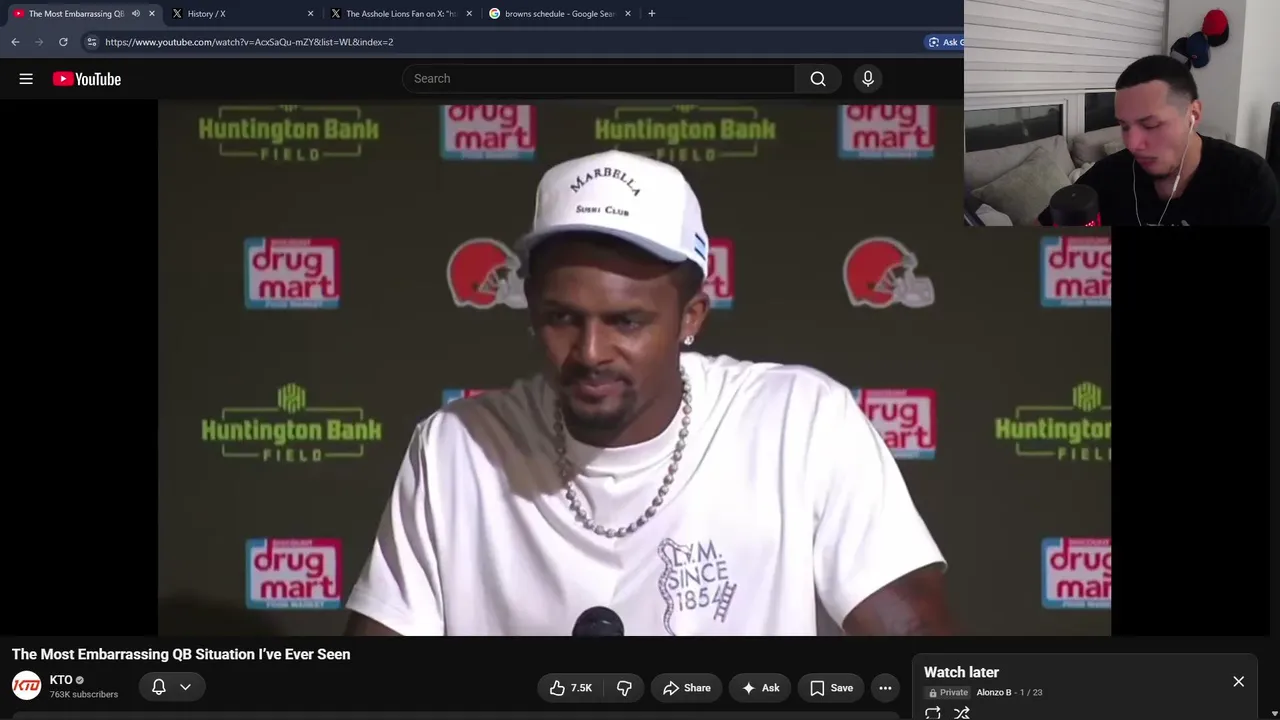Open the KTO channel avatar

(x=26, y=686)
